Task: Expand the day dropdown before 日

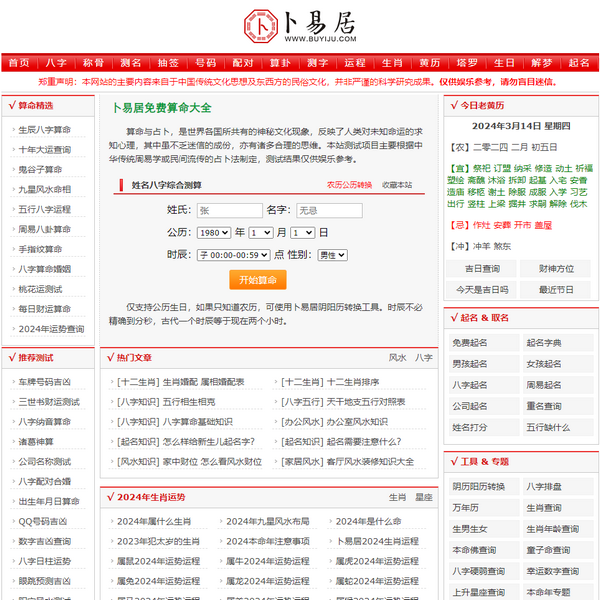Action: click(301, 232)
